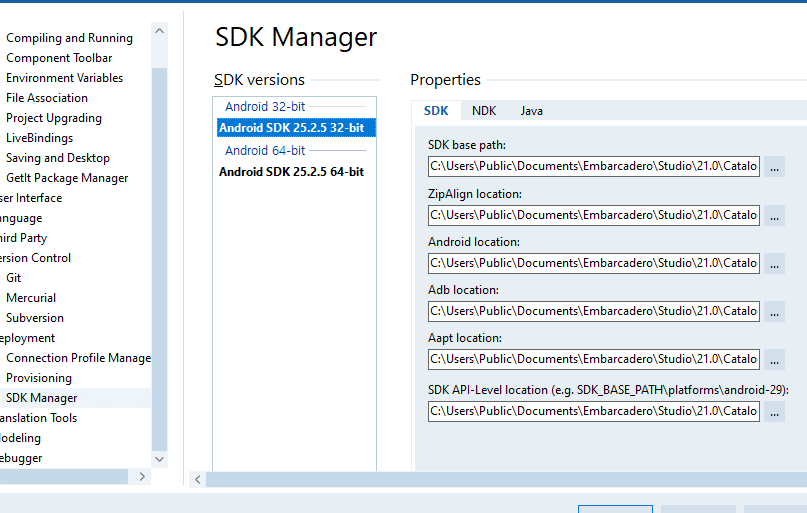Browse for SDK base path

pos(774,167)
